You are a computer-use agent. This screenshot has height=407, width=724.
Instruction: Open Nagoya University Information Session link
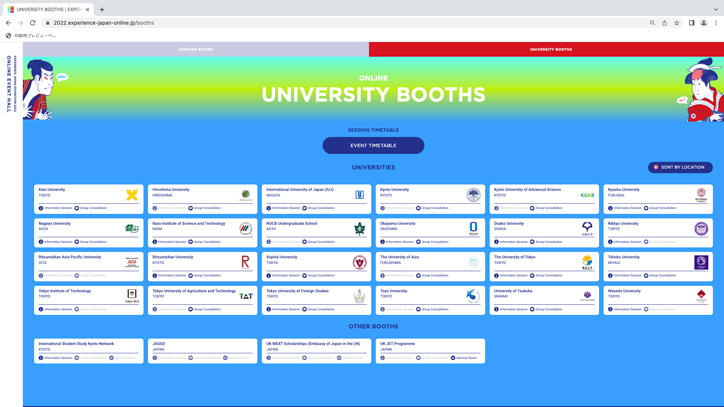(x=56, y=242)
